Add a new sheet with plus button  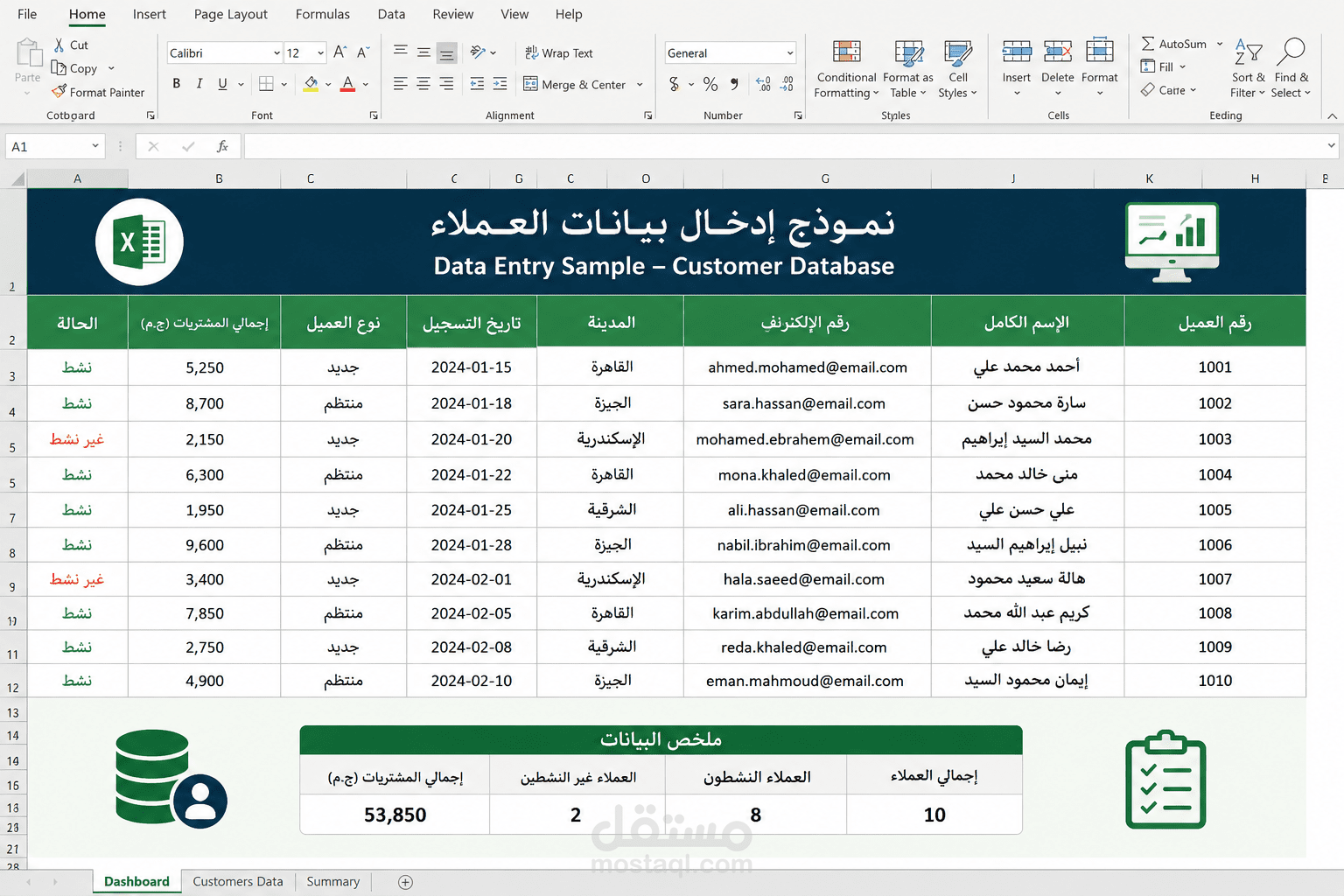point(405,882)
